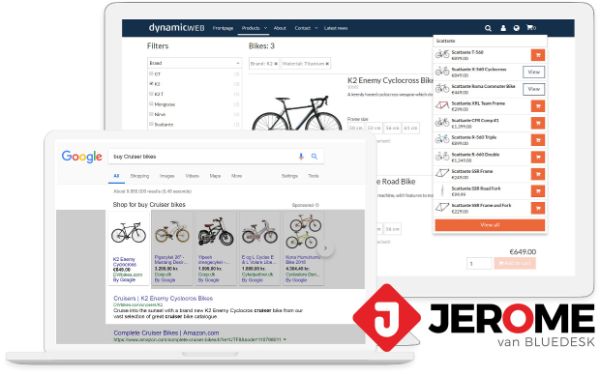The height and width of the screenshot is (376, 600).
Task: Open Cruisers K2 Enemy Cyclocross Bikes link
Action: coord(163,298)
